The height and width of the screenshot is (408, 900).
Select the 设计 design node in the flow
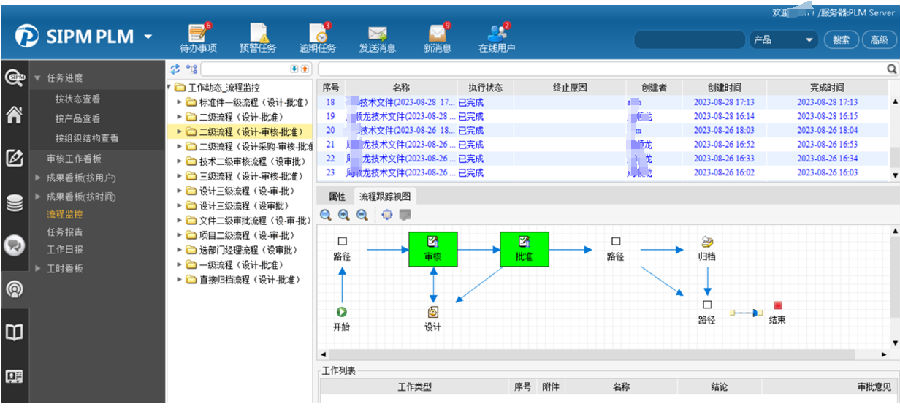pyautogui.click(x=433, y=318)
